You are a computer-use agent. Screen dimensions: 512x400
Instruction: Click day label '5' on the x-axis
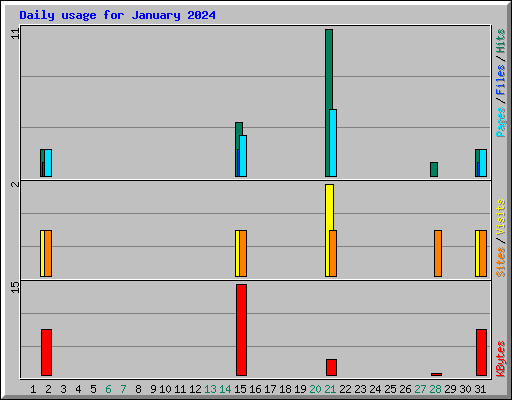(x=93, y=389)
